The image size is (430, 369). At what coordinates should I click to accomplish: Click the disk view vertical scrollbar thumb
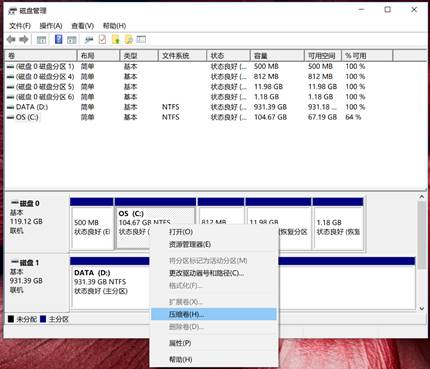coord(422,235)
